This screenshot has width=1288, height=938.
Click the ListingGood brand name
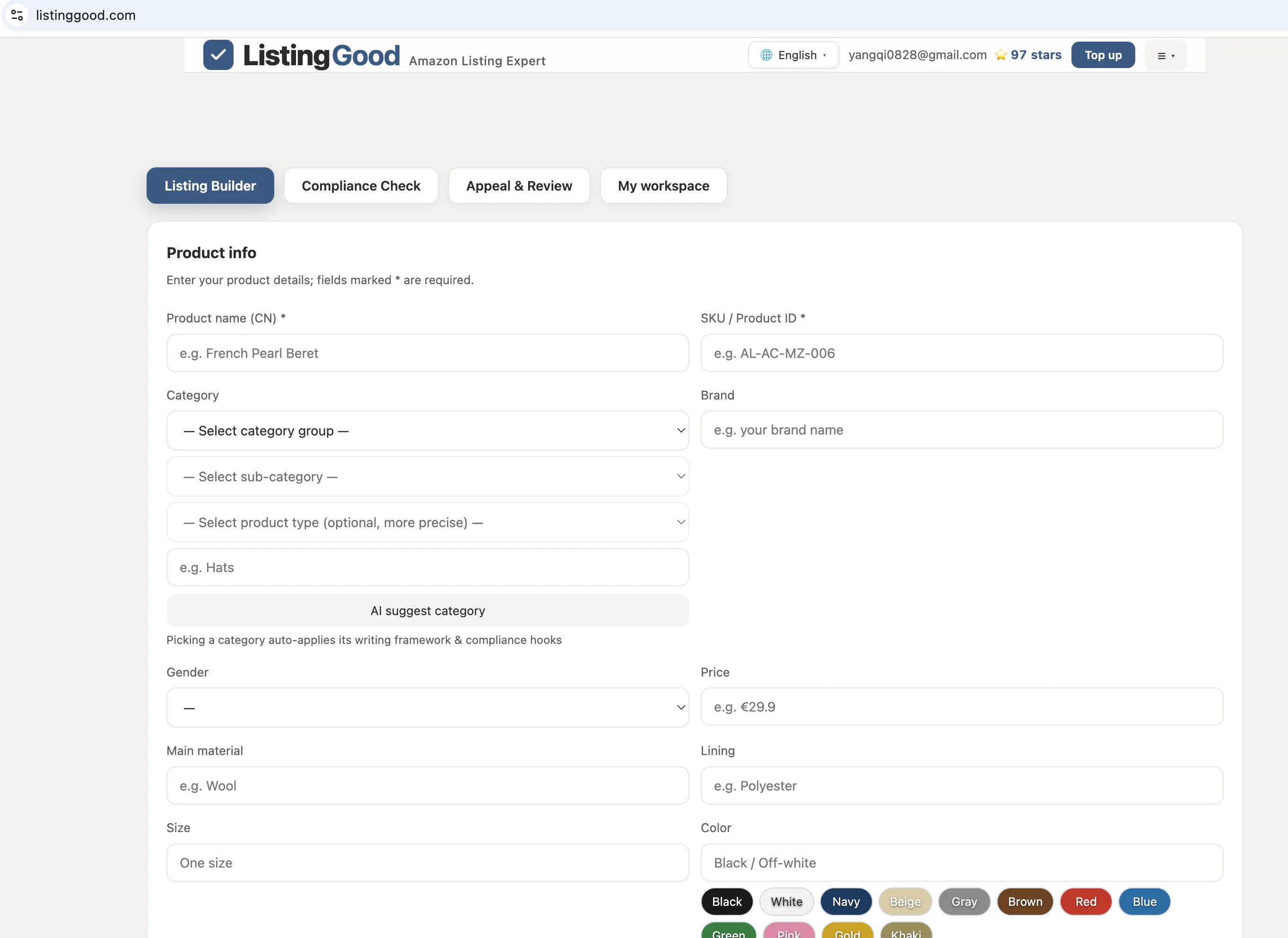pos(322,56)
